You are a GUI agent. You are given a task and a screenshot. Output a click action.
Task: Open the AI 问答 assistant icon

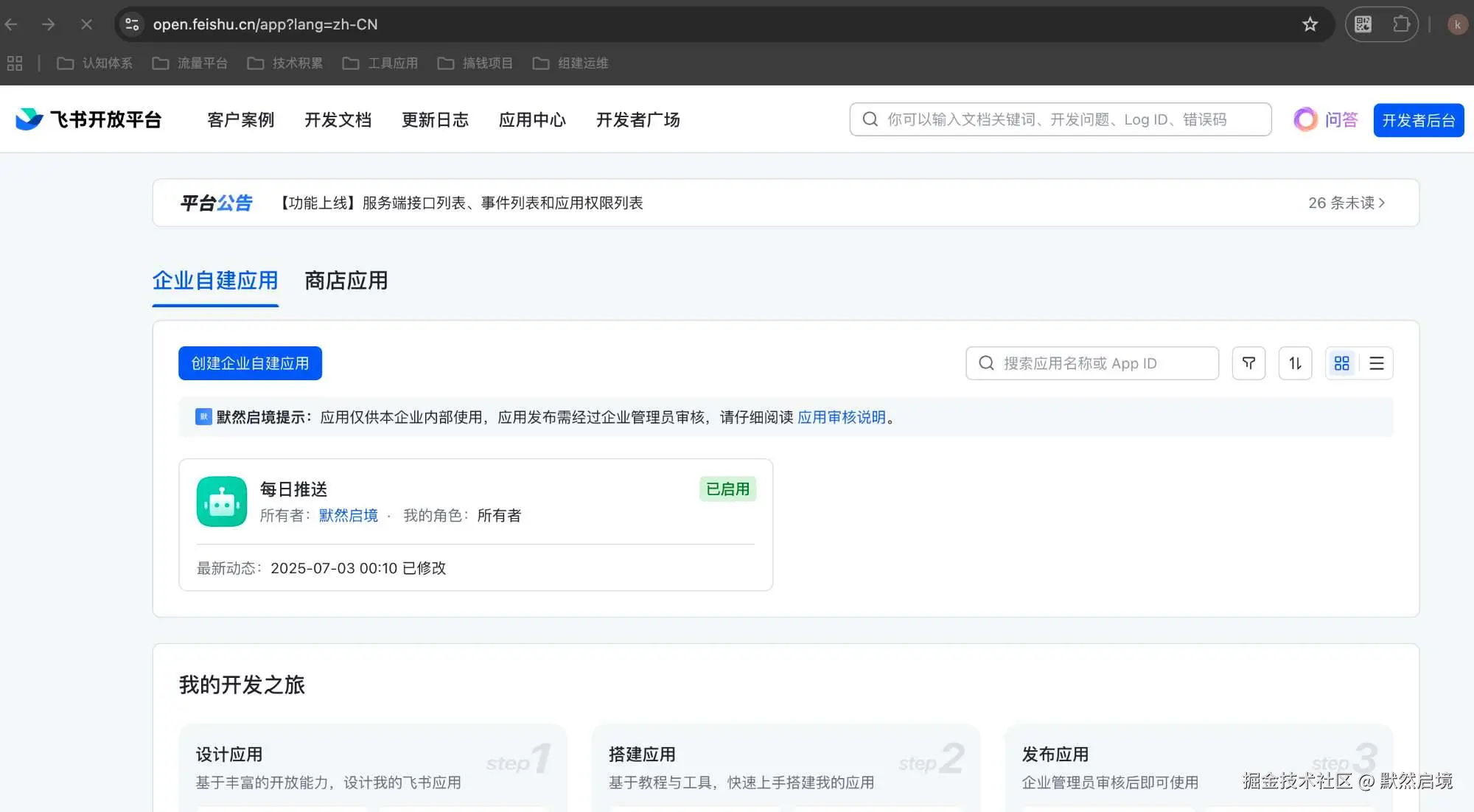[1304, 119]
